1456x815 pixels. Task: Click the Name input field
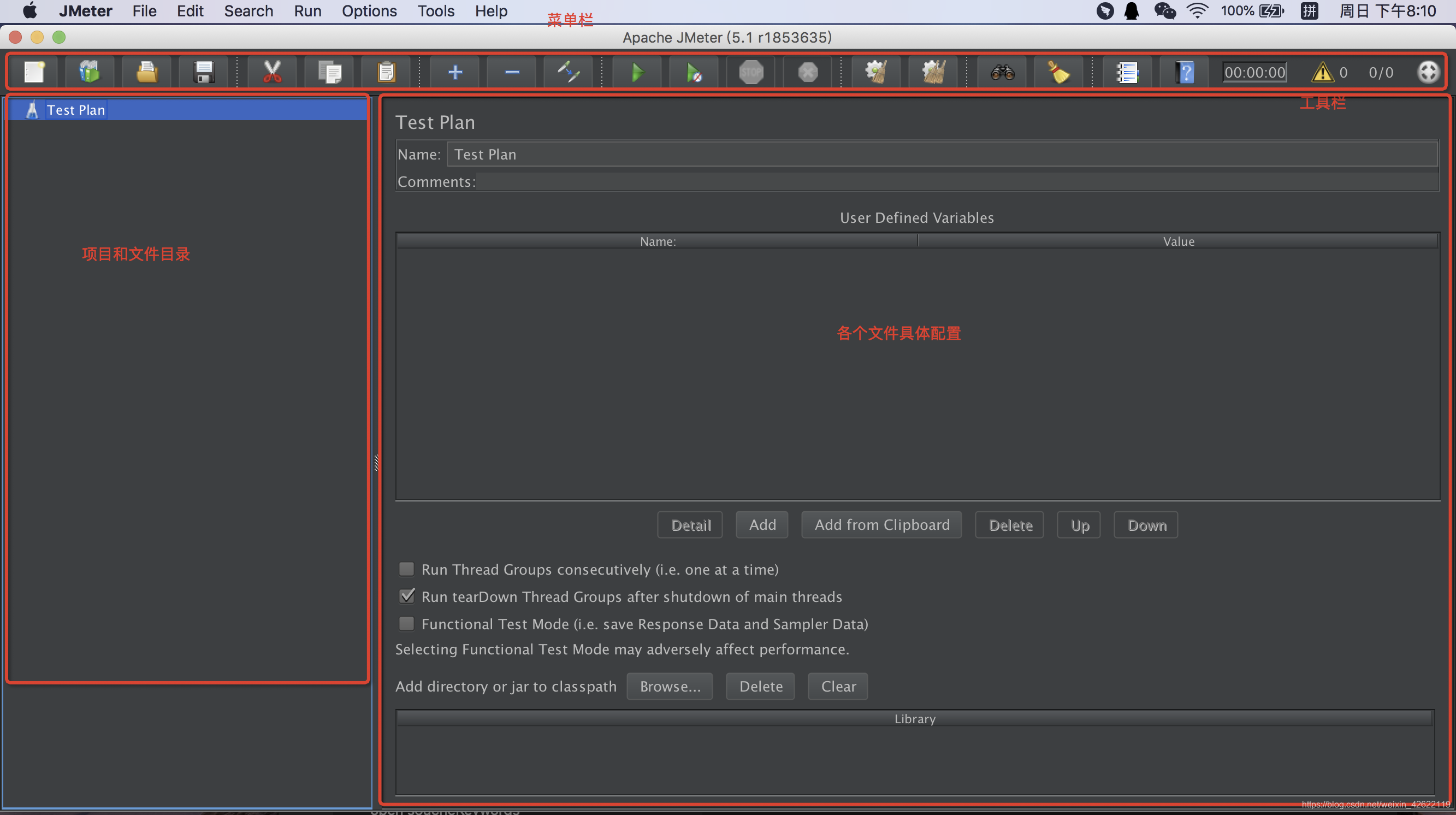(x=942, y=154)
